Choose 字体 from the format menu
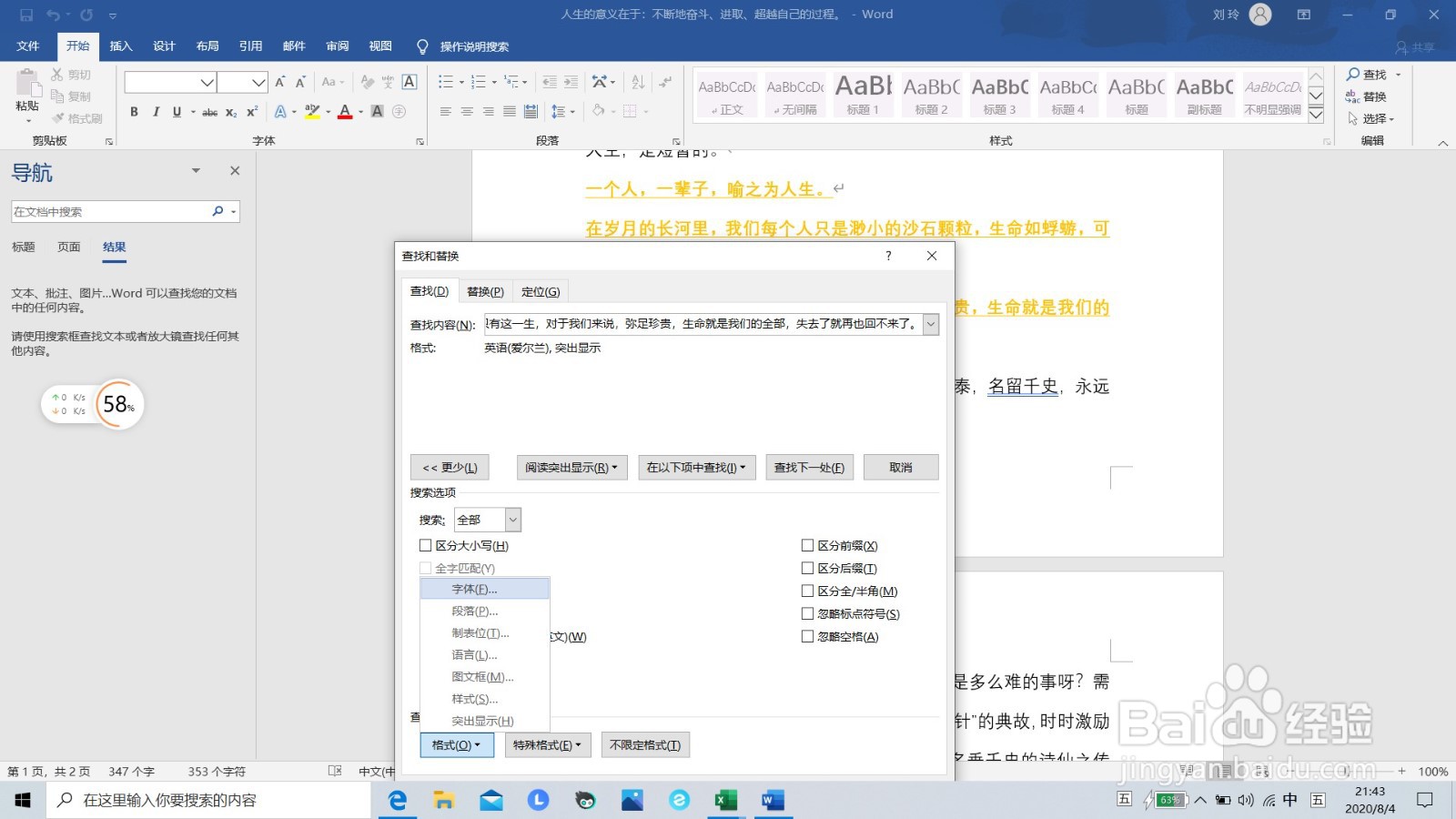Image resolution: width=1456 pixels, height=819 pixels. 474,589
